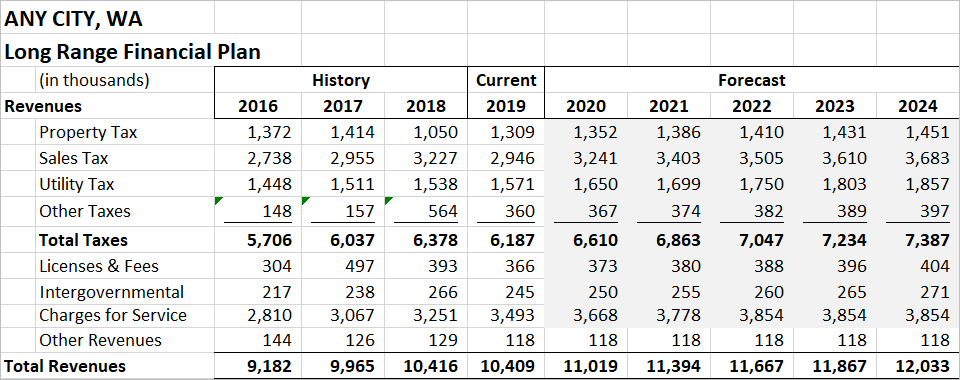960x380 pixels.
Task: Select Utility Tax 2023 value 1,803
Action: click(844, 184)
